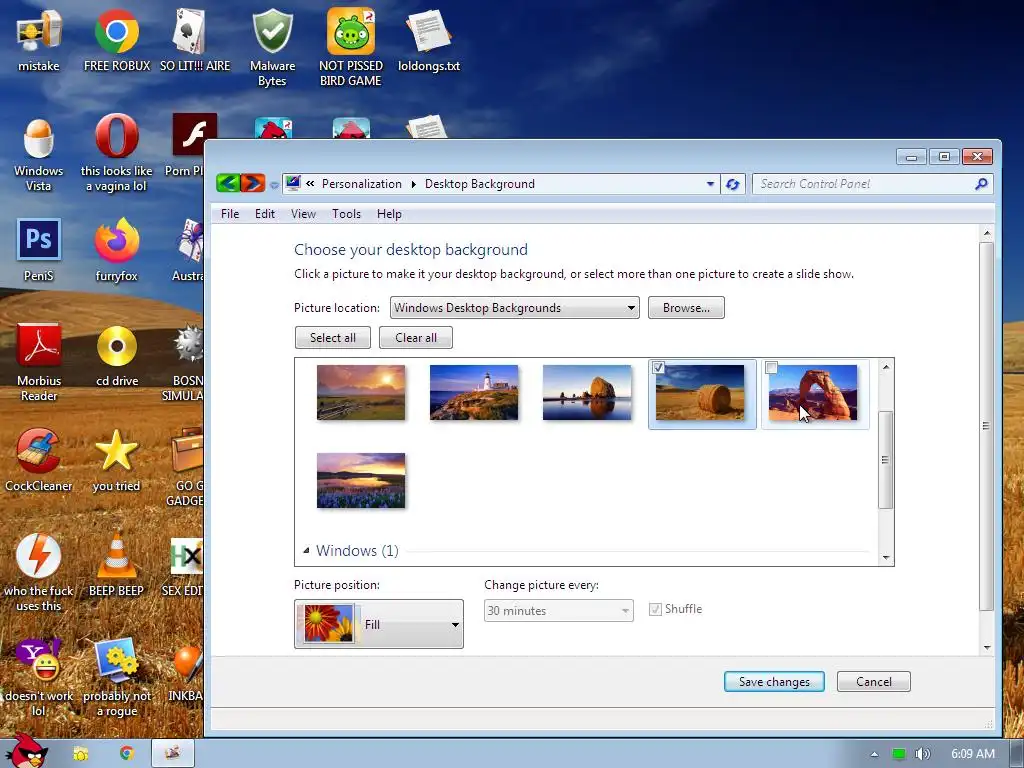1024x768 pixels.
Task: Open the arrow between Personalization and Desktop Background
Action: coord(413,184)
